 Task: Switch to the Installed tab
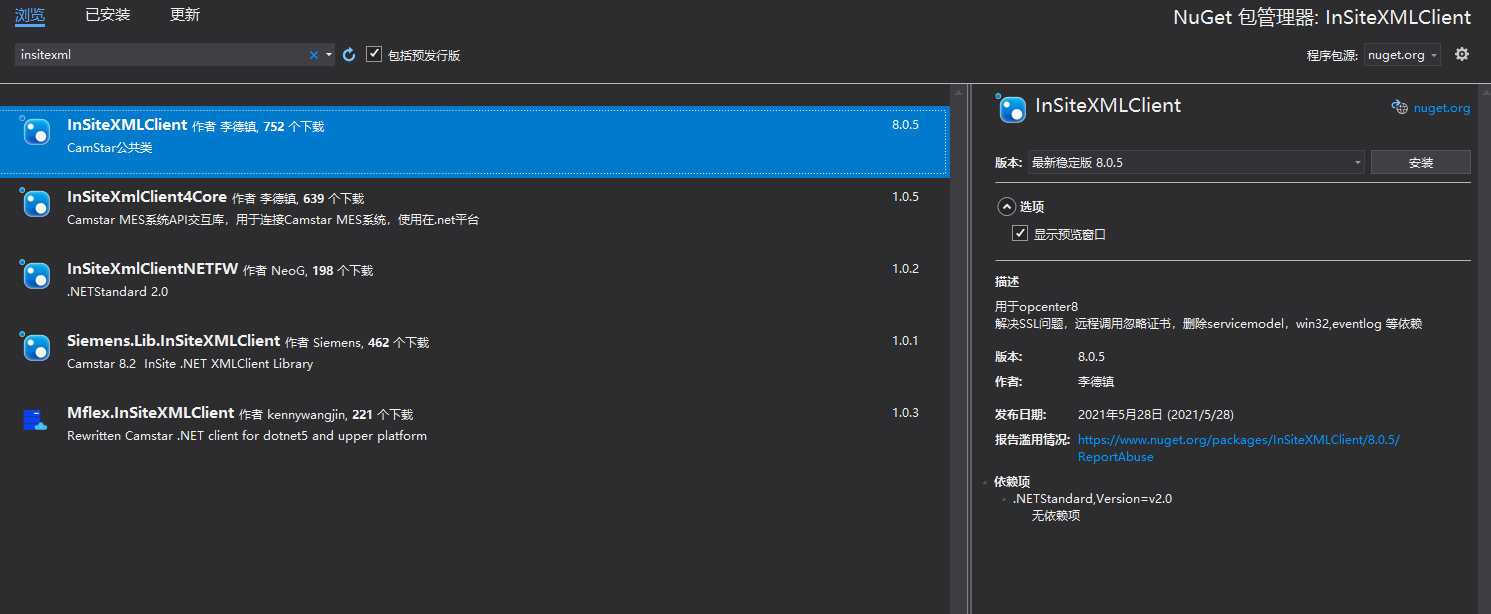click(108, 15)
